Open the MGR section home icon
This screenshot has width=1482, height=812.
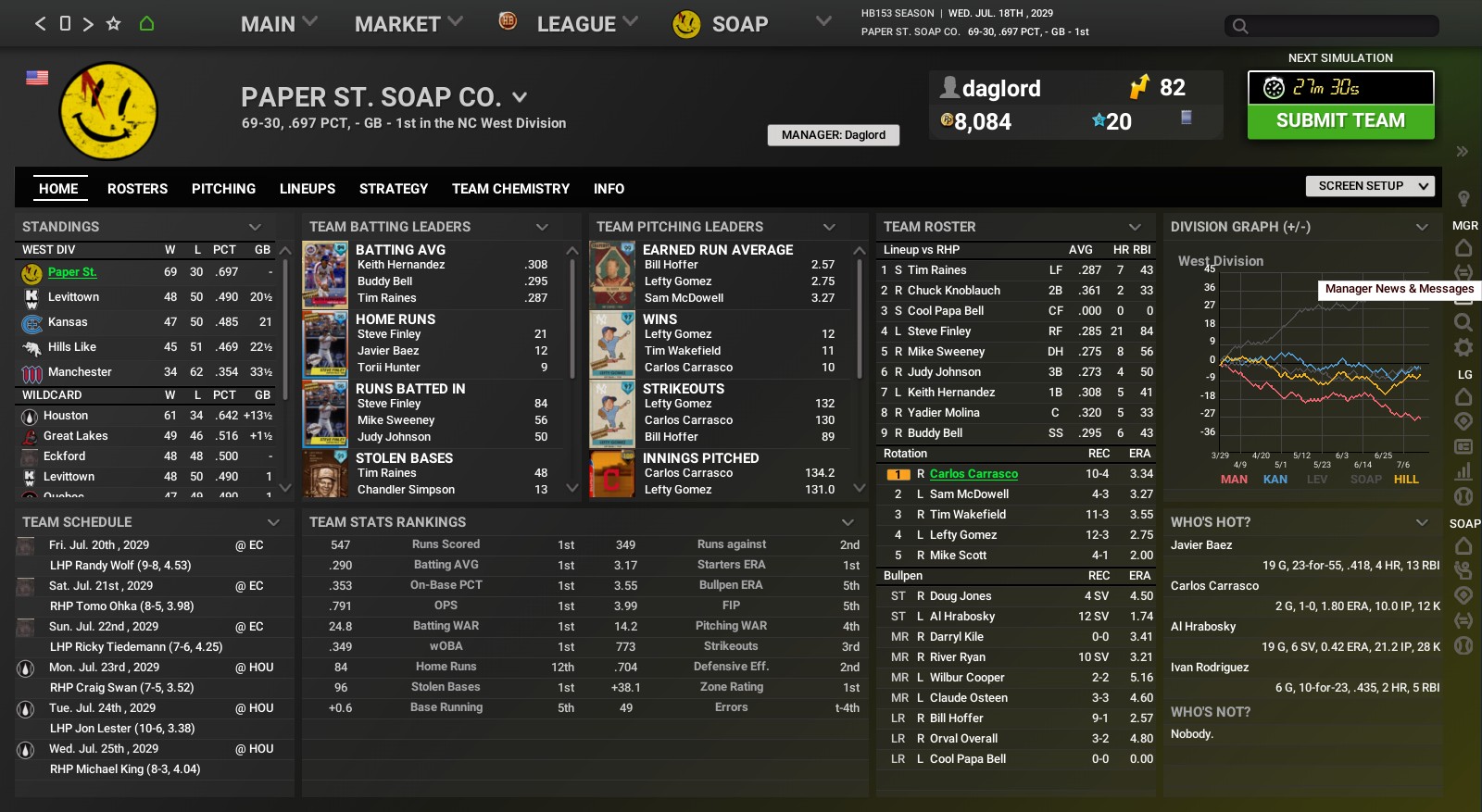tap(1463, 248)
